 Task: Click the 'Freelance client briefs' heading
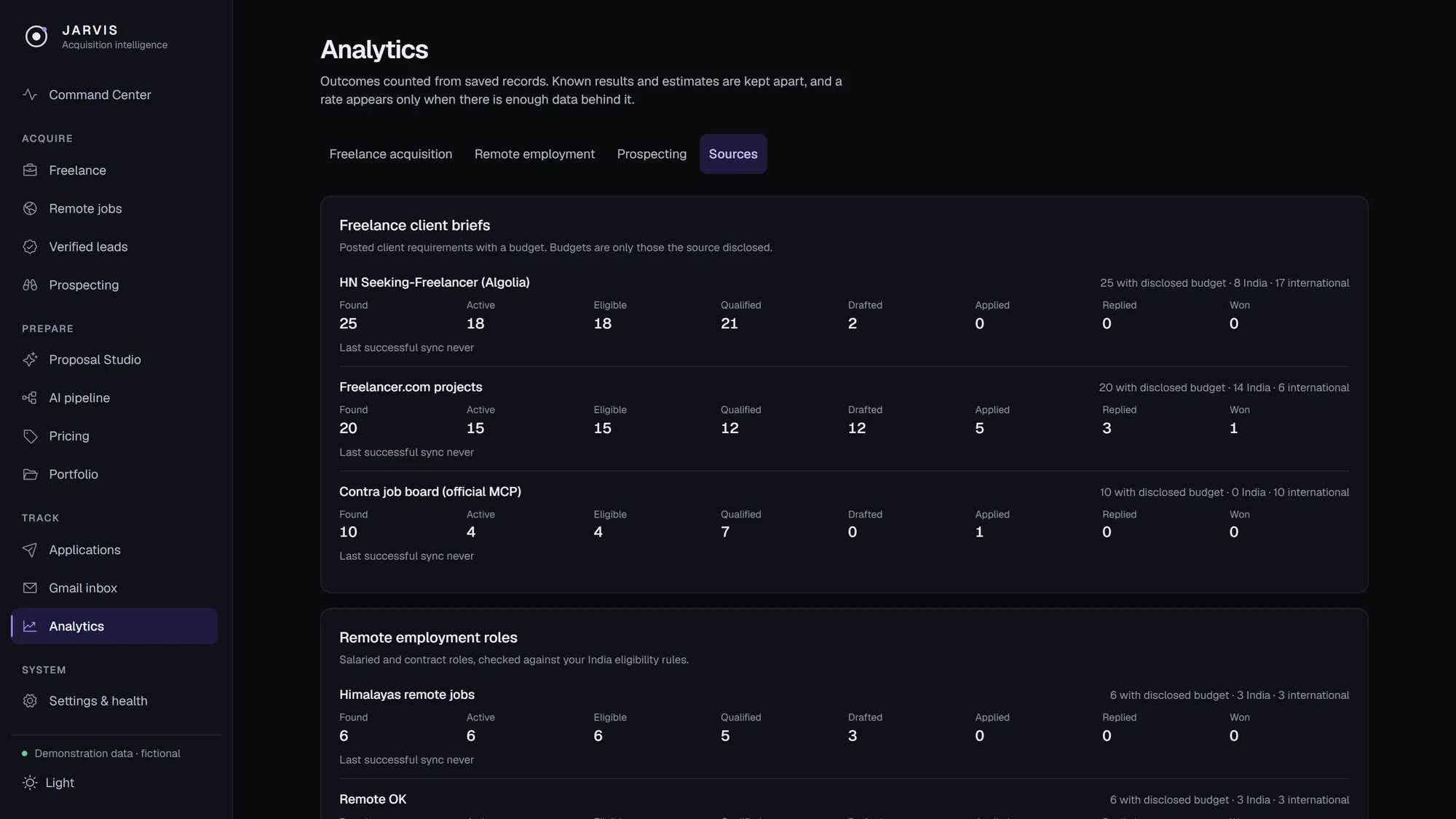tap(414, 225)
